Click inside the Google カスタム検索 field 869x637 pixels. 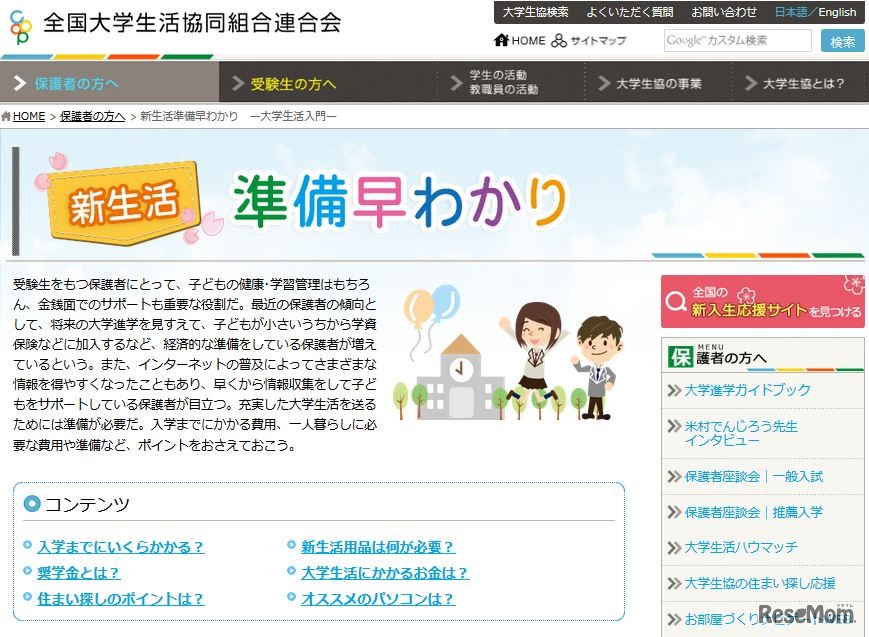coord(739,41)
